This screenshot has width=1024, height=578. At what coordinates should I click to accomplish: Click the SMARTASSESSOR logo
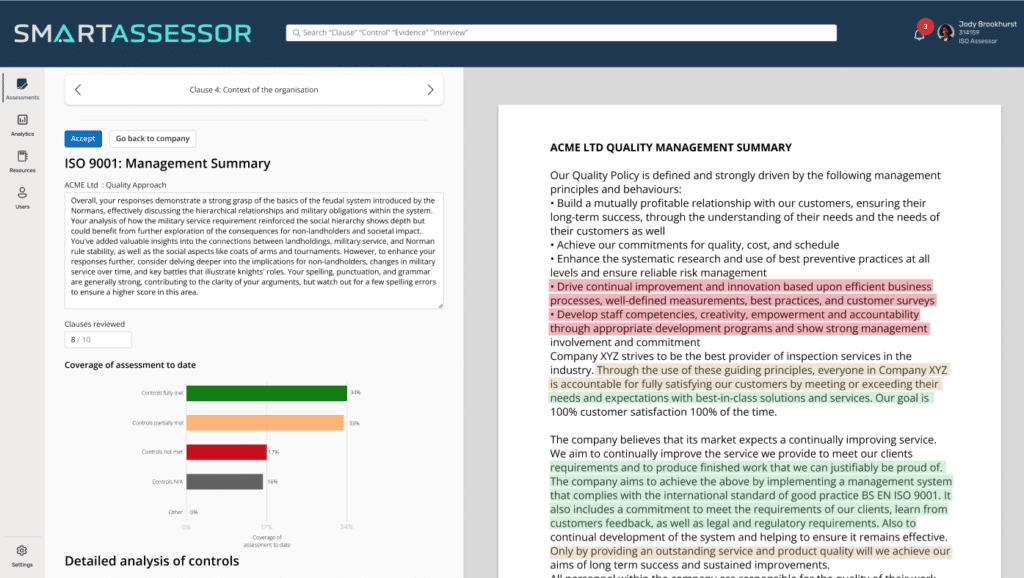pyautogui.click(x=133, y=33)
